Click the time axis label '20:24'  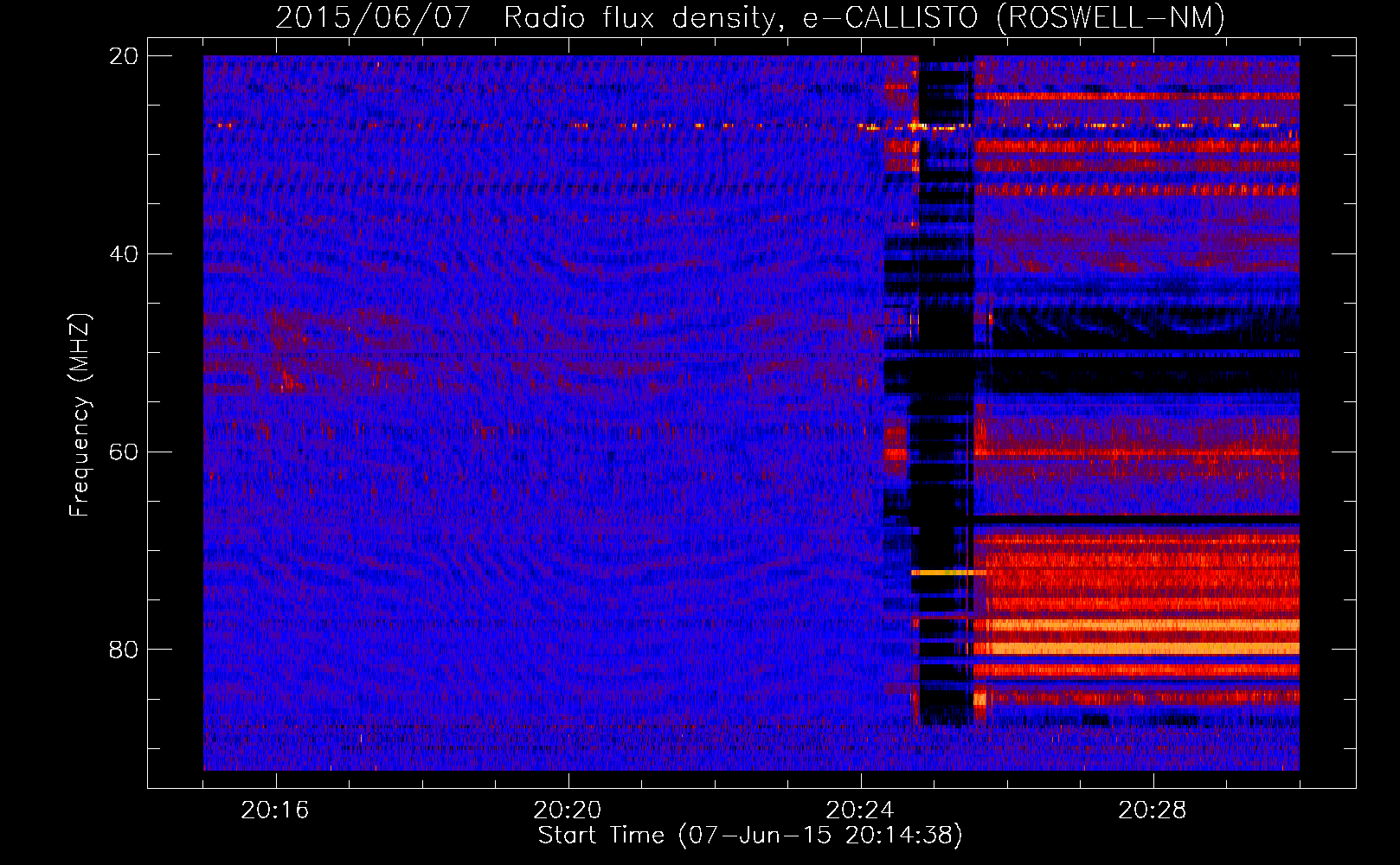click(x=860, y=811)
